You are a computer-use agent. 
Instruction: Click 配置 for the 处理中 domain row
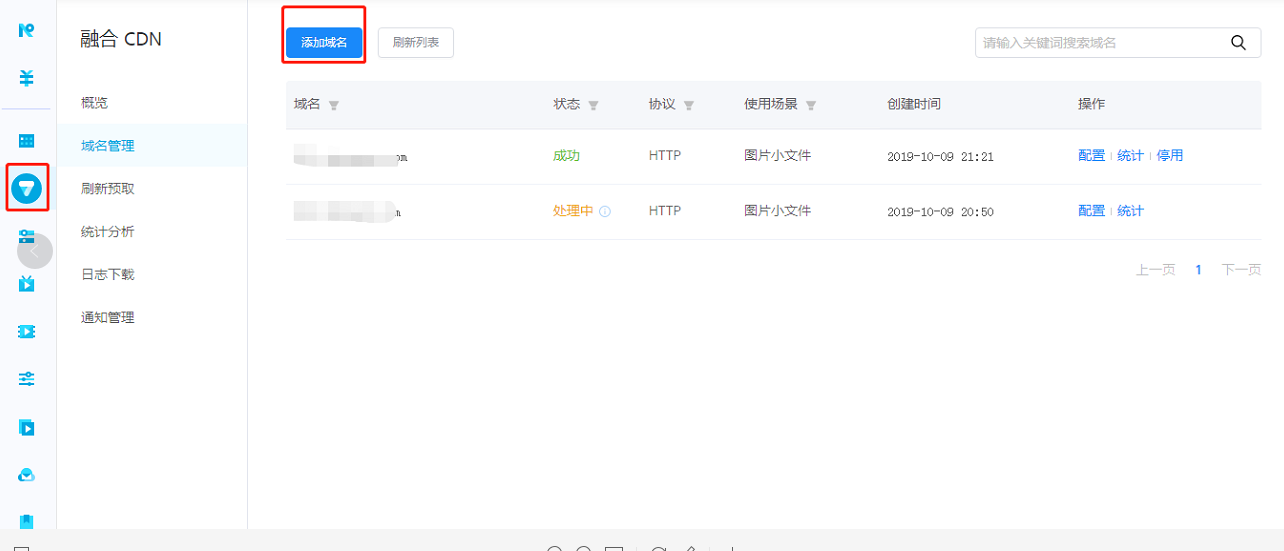(x=1091, y=211)
